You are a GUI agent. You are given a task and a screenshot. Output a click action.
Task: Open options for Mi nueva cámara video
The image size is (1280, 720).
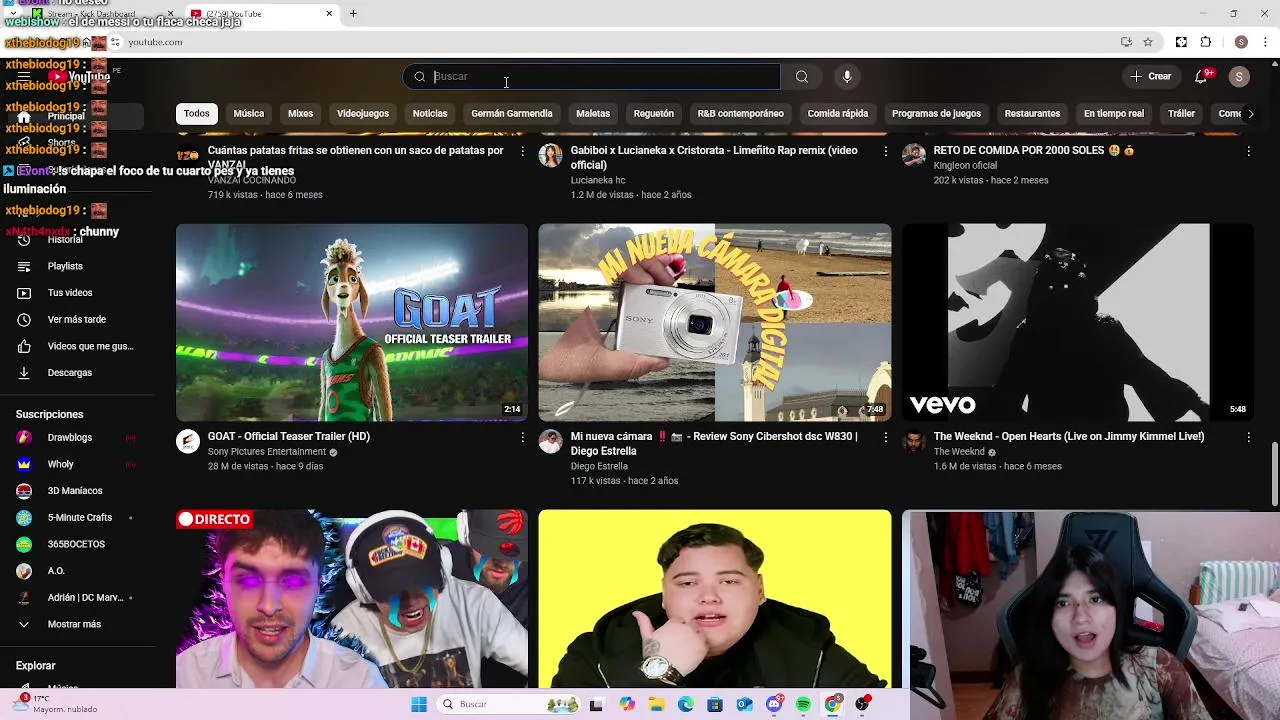coord(885,437)
